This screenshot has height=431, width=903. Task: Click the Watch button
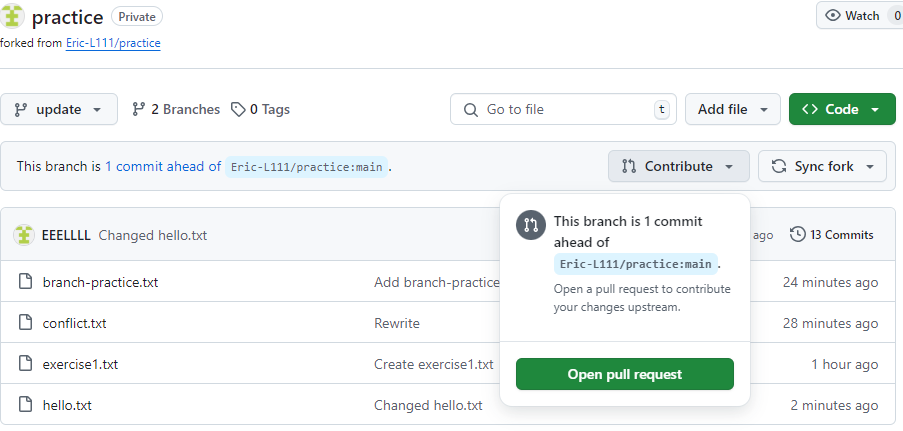pos(859,16)
